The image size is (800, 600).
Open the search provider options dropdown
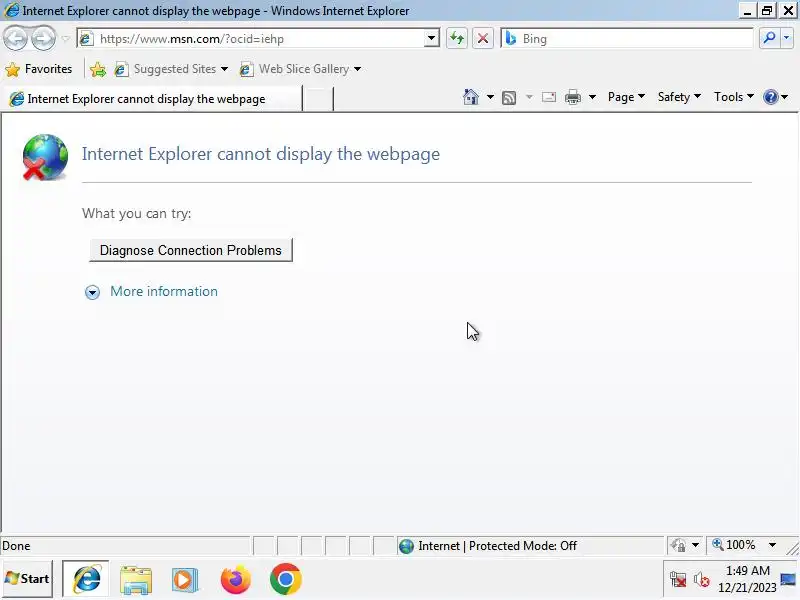click(x=786, y=38)
